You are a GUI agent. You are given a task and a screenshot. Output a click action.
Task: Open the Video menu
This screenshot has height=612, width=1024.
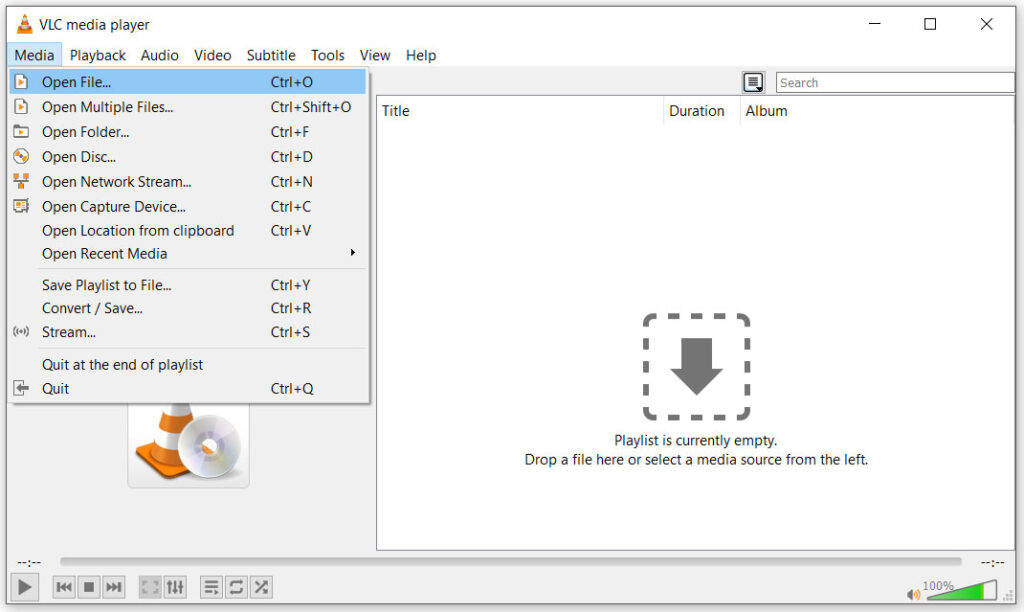tap(212, 56)
